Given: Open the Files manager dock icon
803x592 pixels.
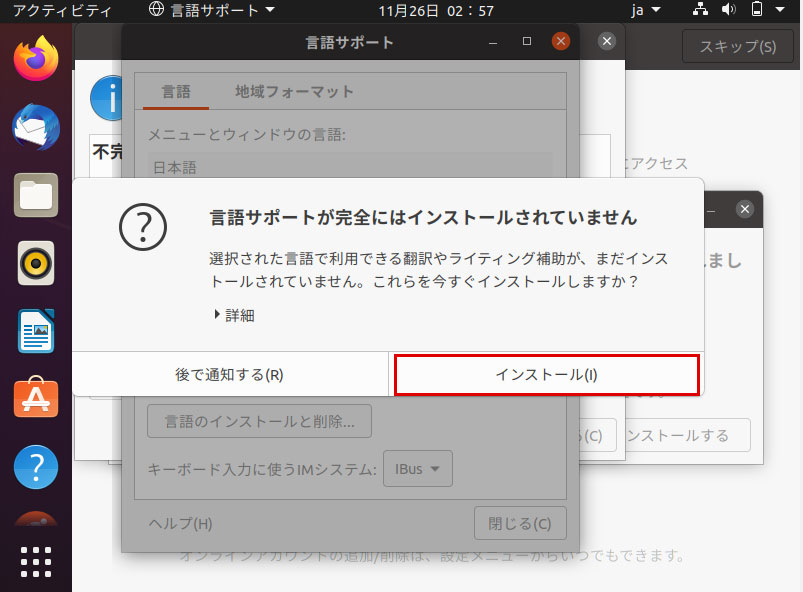Looking at the screenshot, I should click(x=36, y=195).
